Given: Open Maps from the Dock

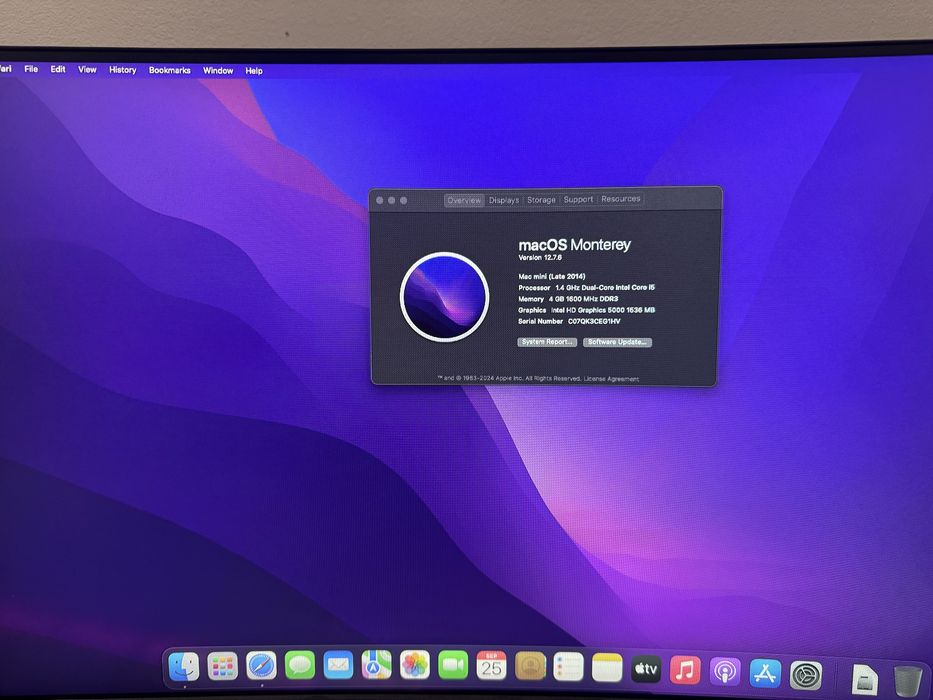Looking at the screenshot, I should click(377, 665).
